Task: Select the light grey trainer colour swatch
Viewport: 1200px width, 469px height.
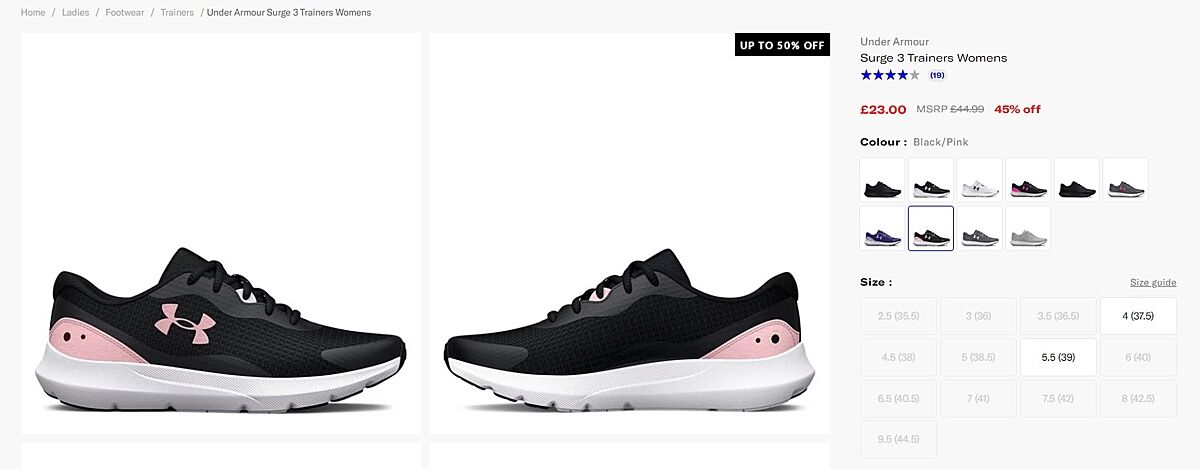Action: [1028, 228]
